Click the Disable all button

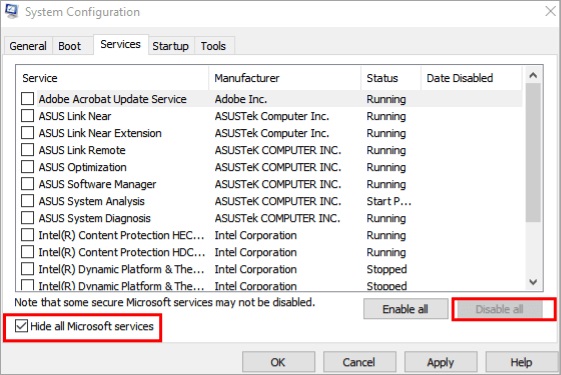pos(500,309)
